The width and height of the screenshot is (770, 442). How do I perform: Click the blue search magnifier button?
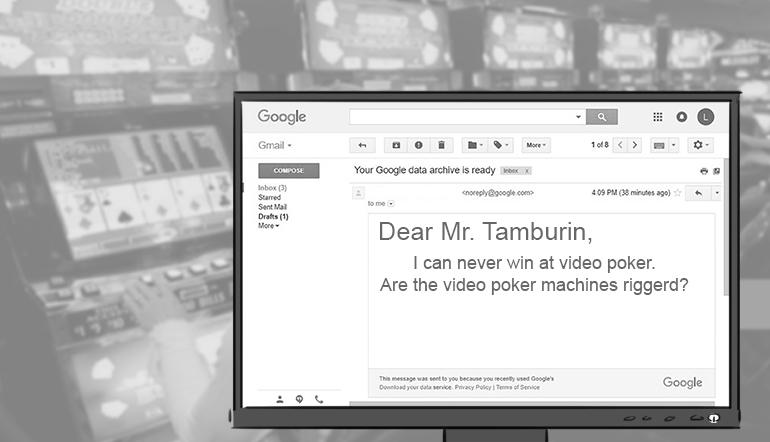602,117
